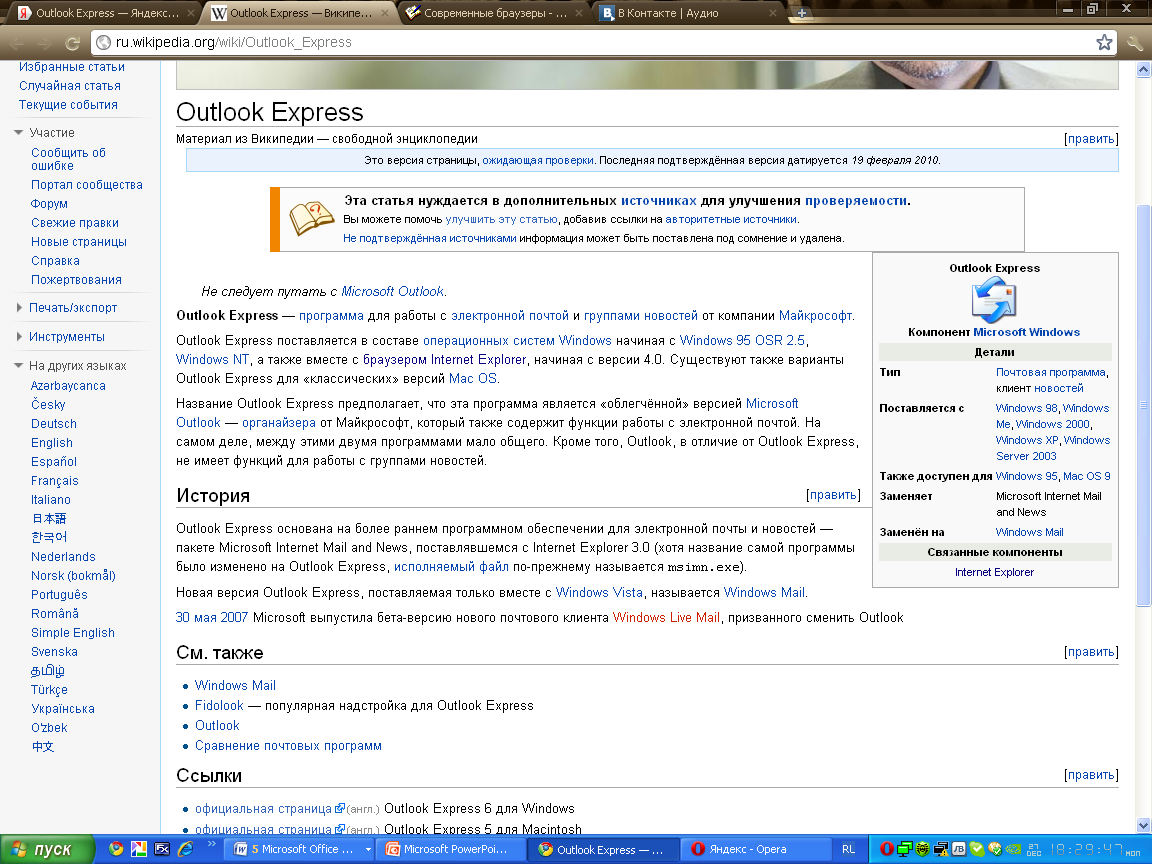The image size is (1152, 864).
Task: Open the электронной почтой link
Action: click(510, 316)
